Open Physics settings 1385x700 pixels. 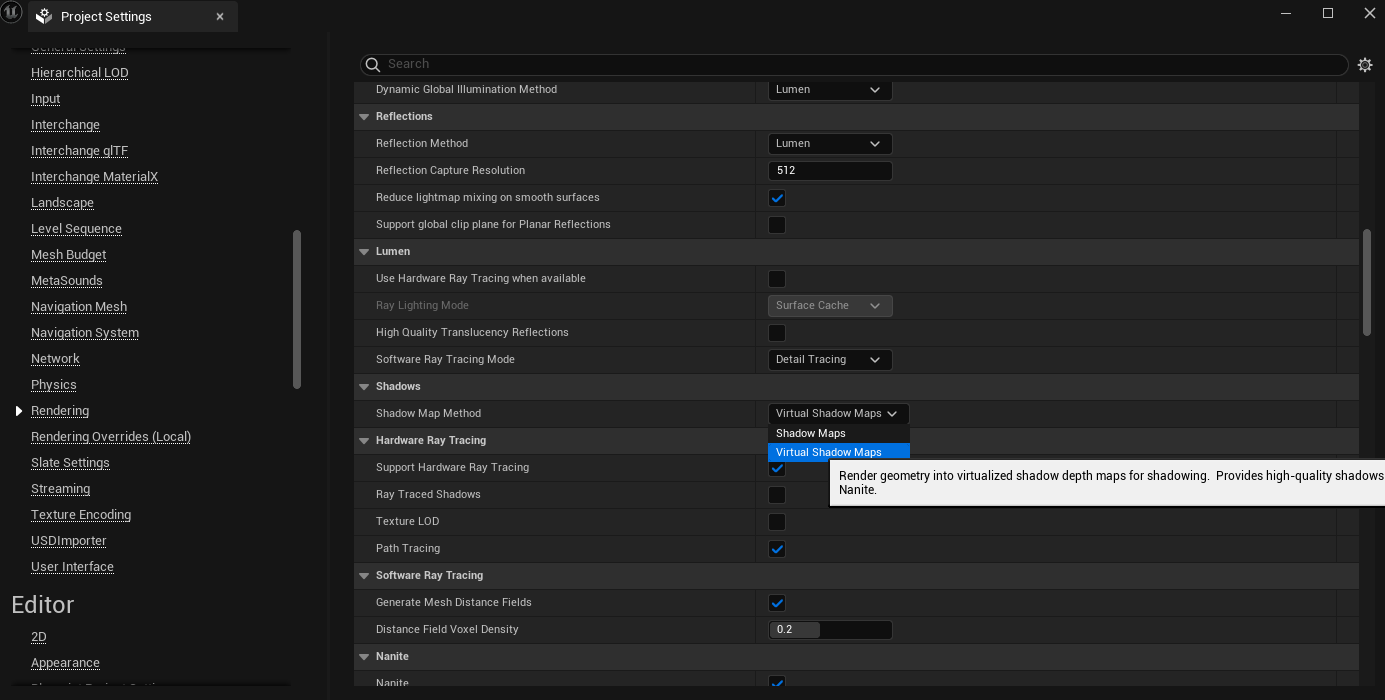pos(54,385)
